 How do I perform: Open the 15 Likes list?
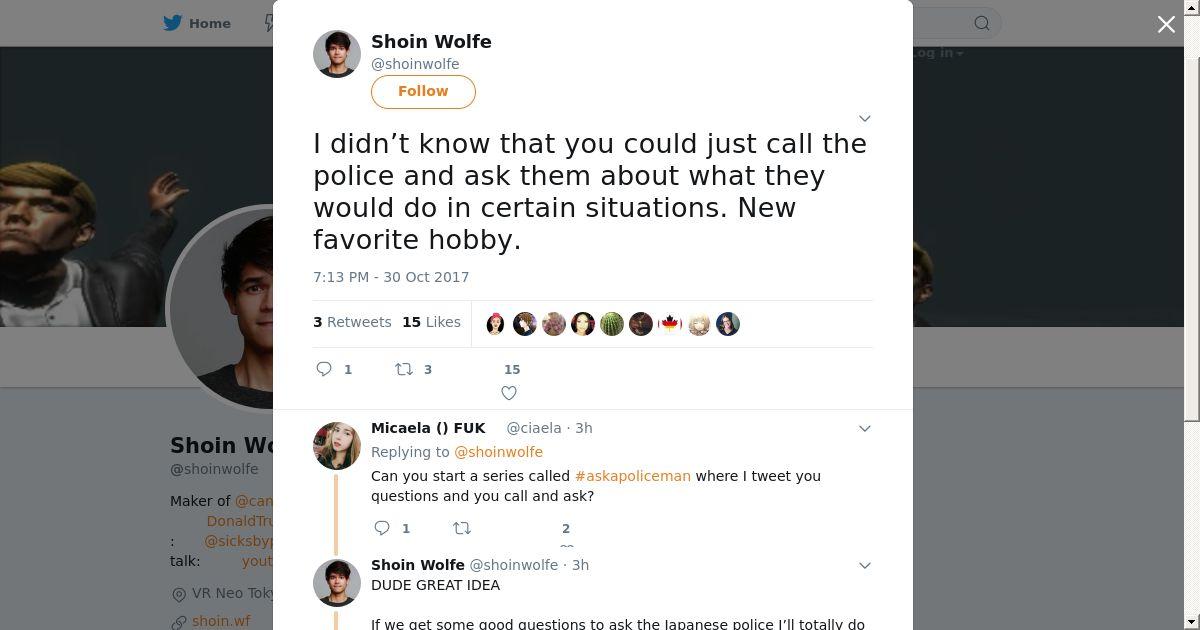coord(431,322)
